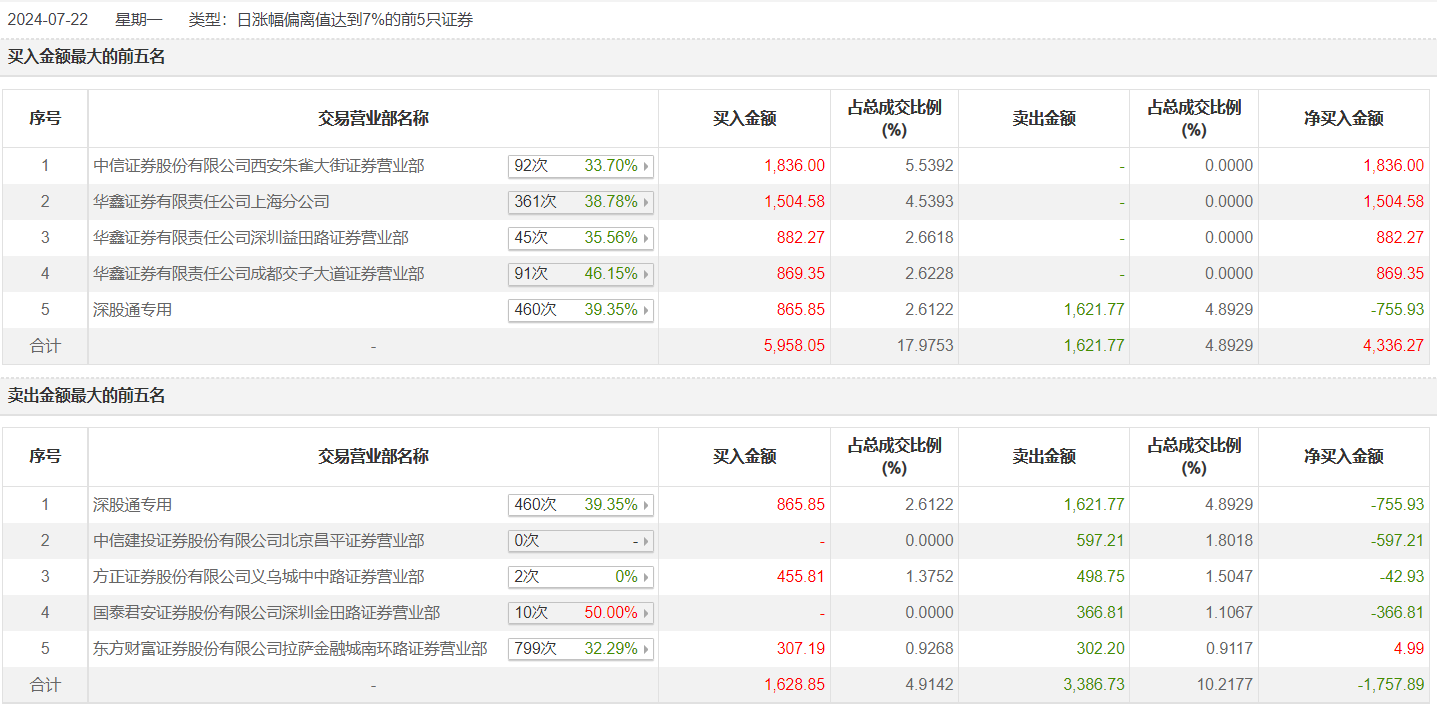Expand the 91次 46.15% history box
The image size is (1437, 710).
pyautogui.click(x=581, y=274)
